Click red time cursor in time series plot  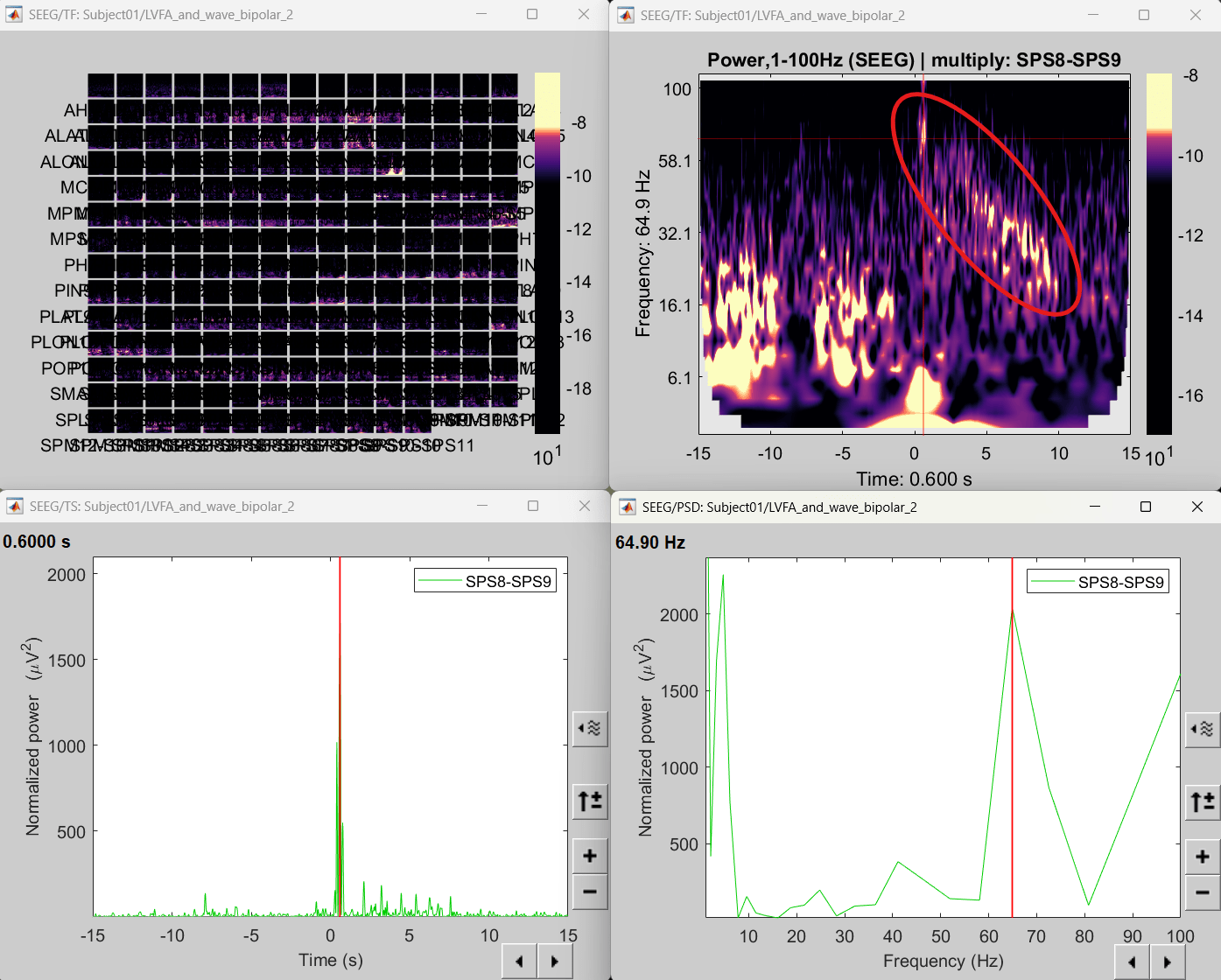coord(340,656)
